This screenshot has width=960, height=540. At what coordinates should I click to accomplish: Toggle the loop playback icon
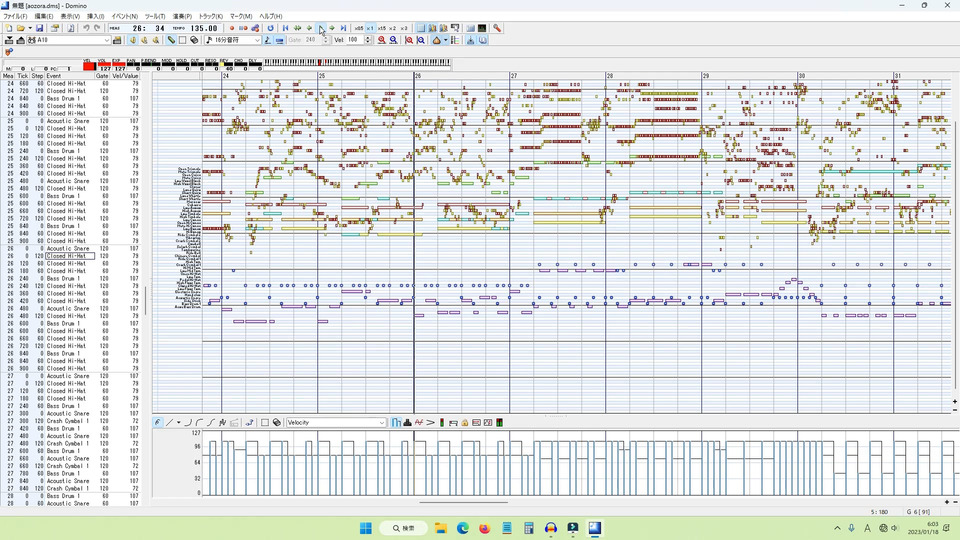(x=270, y=28)
